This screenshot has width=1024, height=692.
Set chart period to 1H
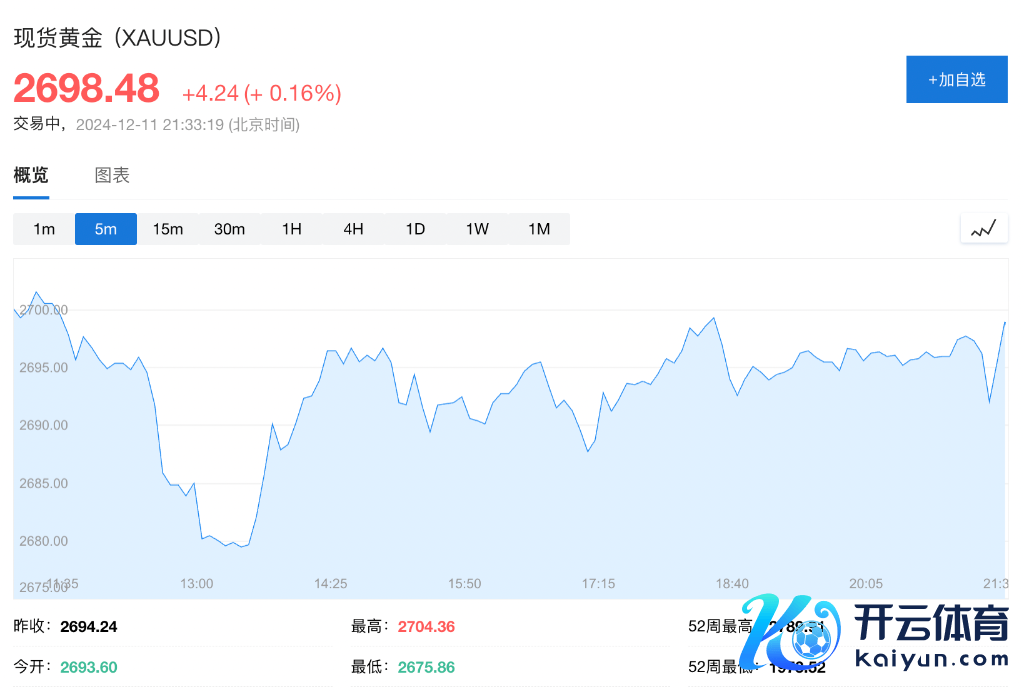click(x=291, y=229)
